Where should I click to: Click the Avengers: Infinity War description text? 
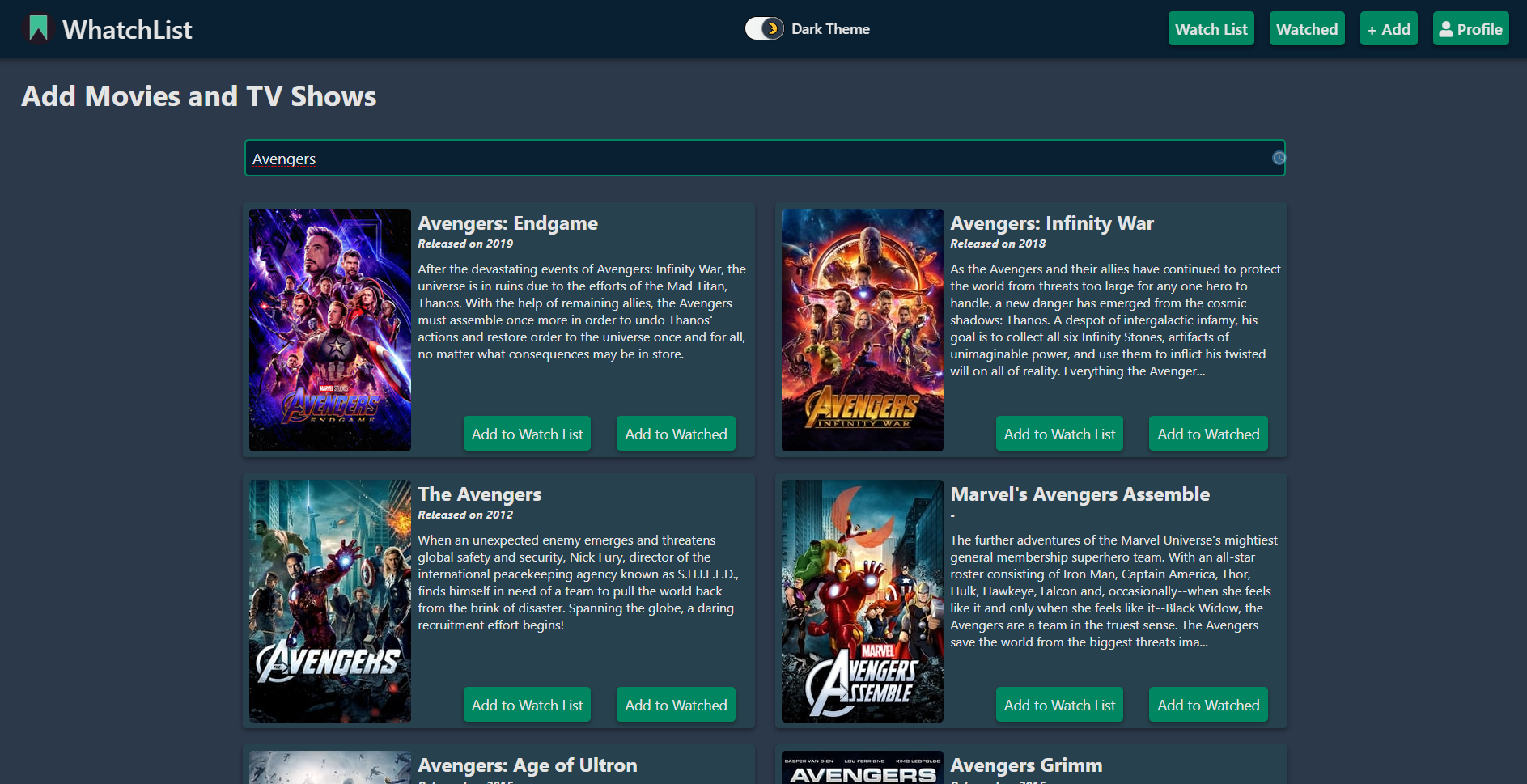click(x=1115, y=320)
